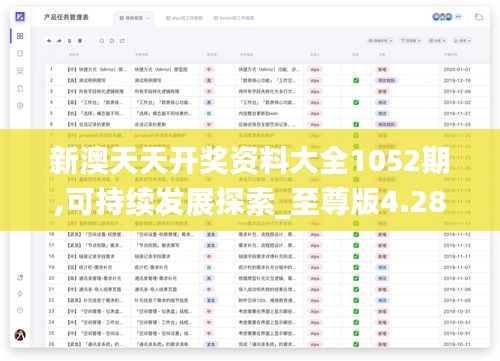Viewport: 500px width, 361px height.
Task: Click the redo arrow in the toolbar
Action: (59, 41)
